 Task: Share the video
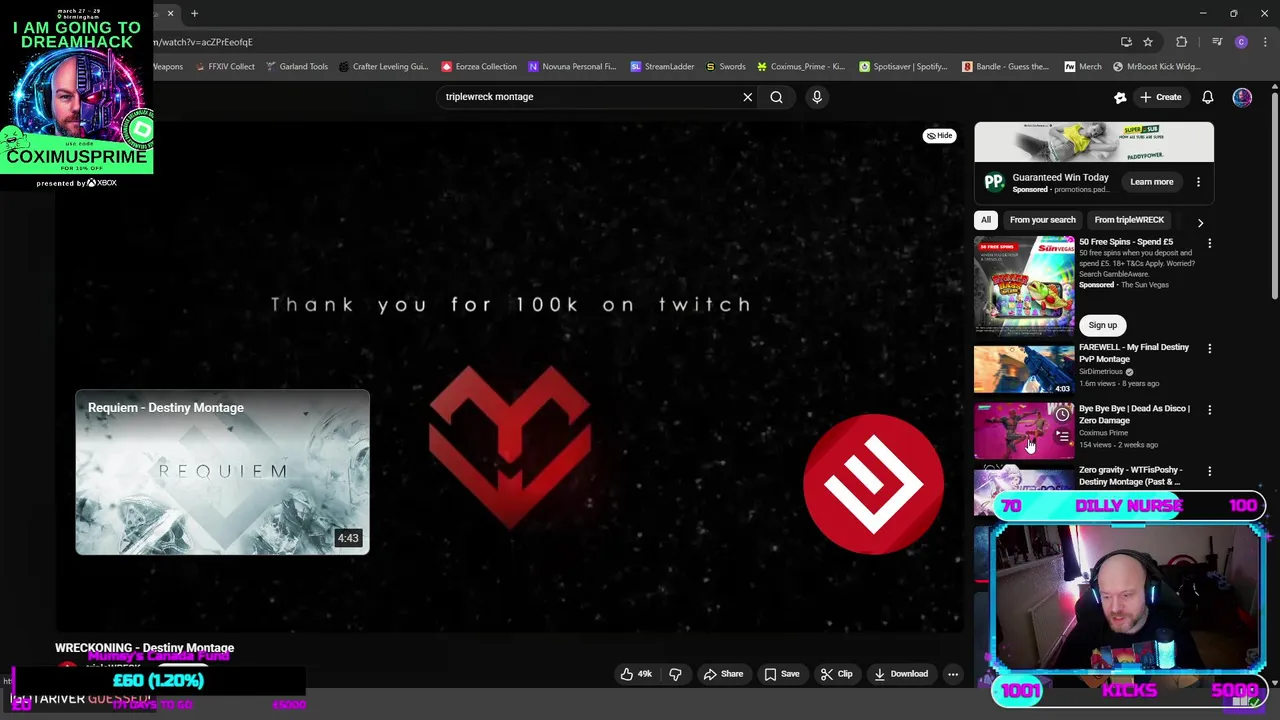point(723,674)
